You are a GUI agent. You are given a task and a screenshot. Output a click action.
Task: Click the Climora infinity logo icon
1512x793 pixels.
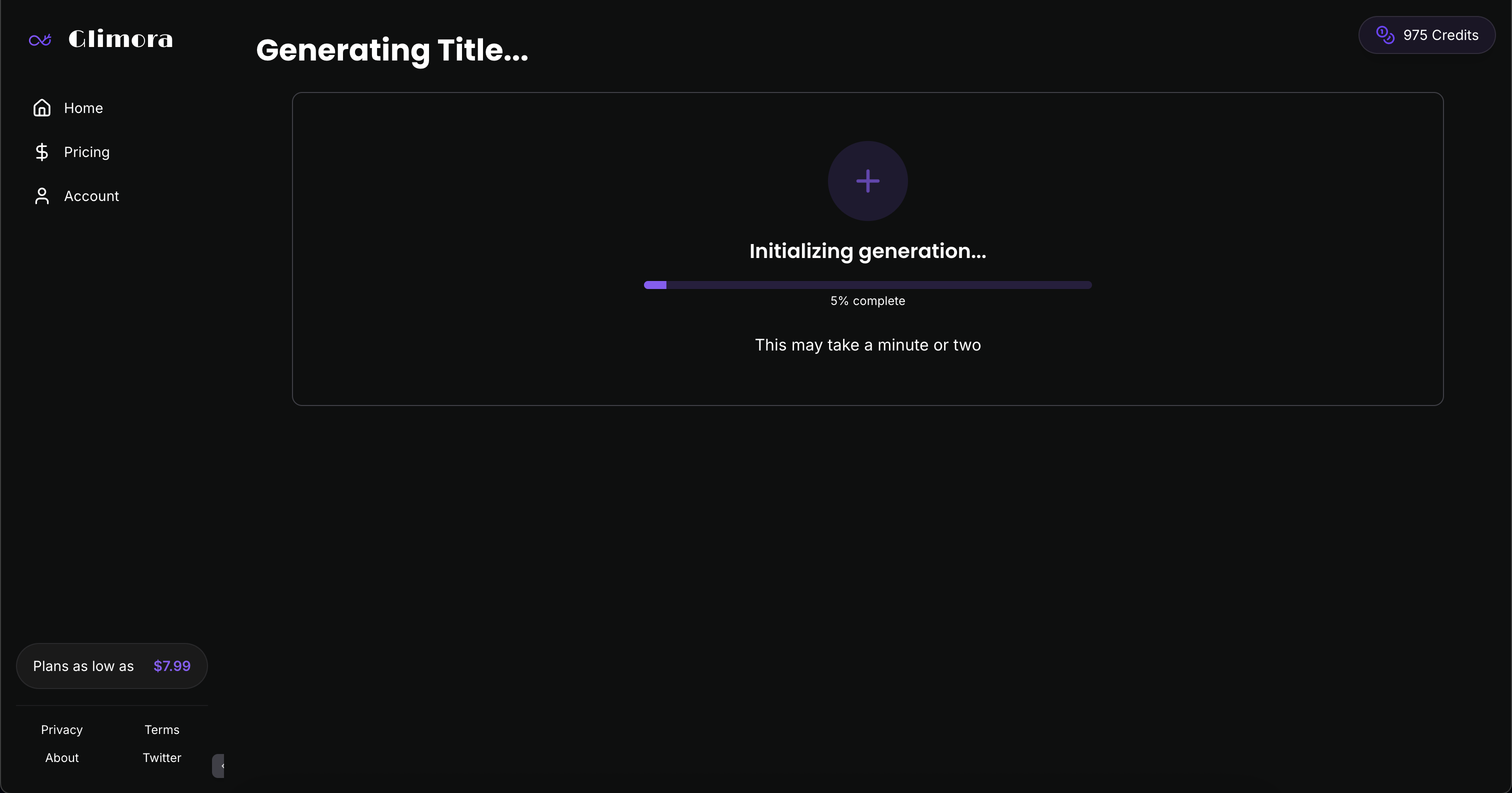click(40, 39)
